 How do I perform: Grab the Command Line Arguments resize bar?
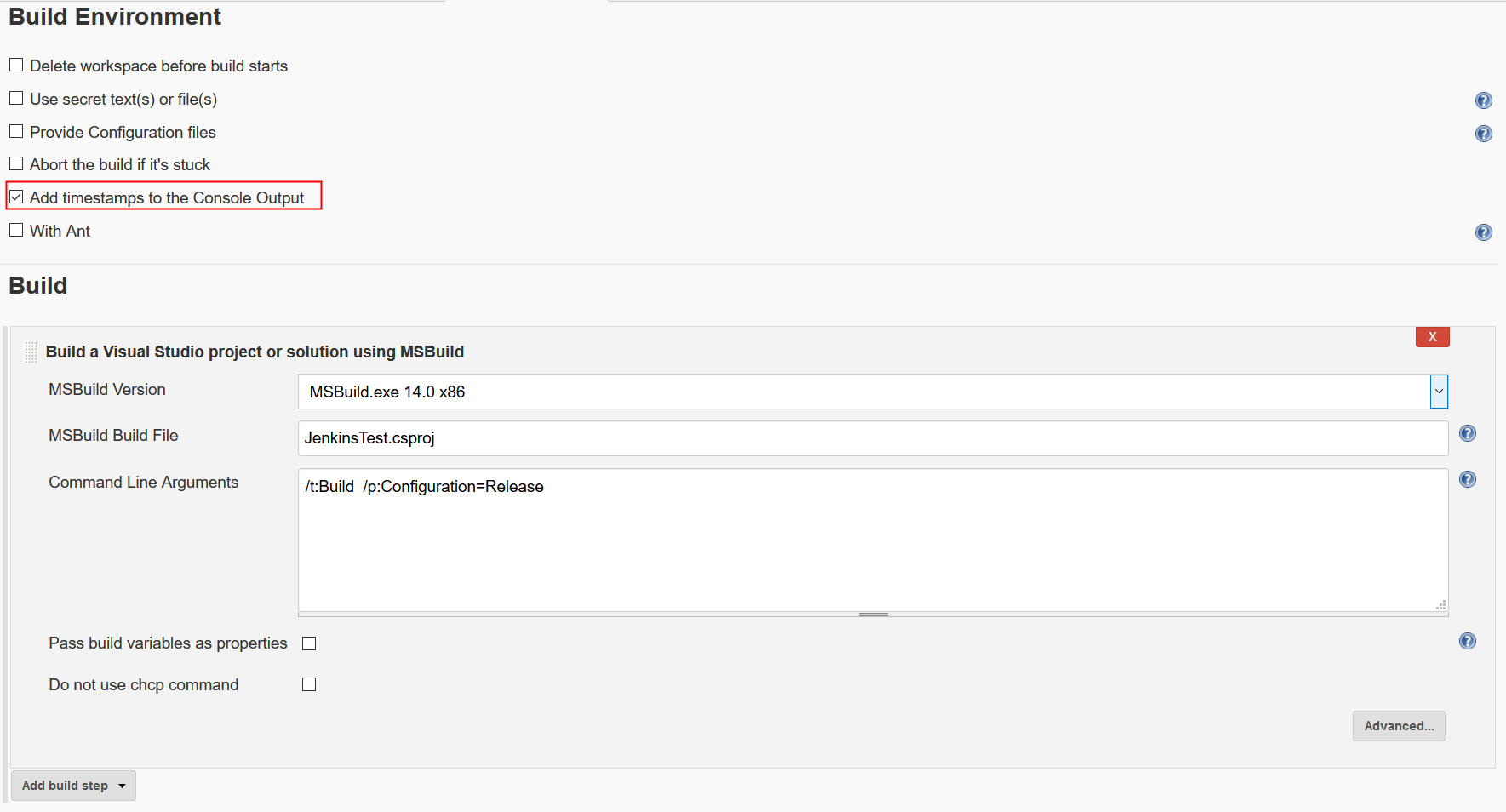click(x=873, y=615)
